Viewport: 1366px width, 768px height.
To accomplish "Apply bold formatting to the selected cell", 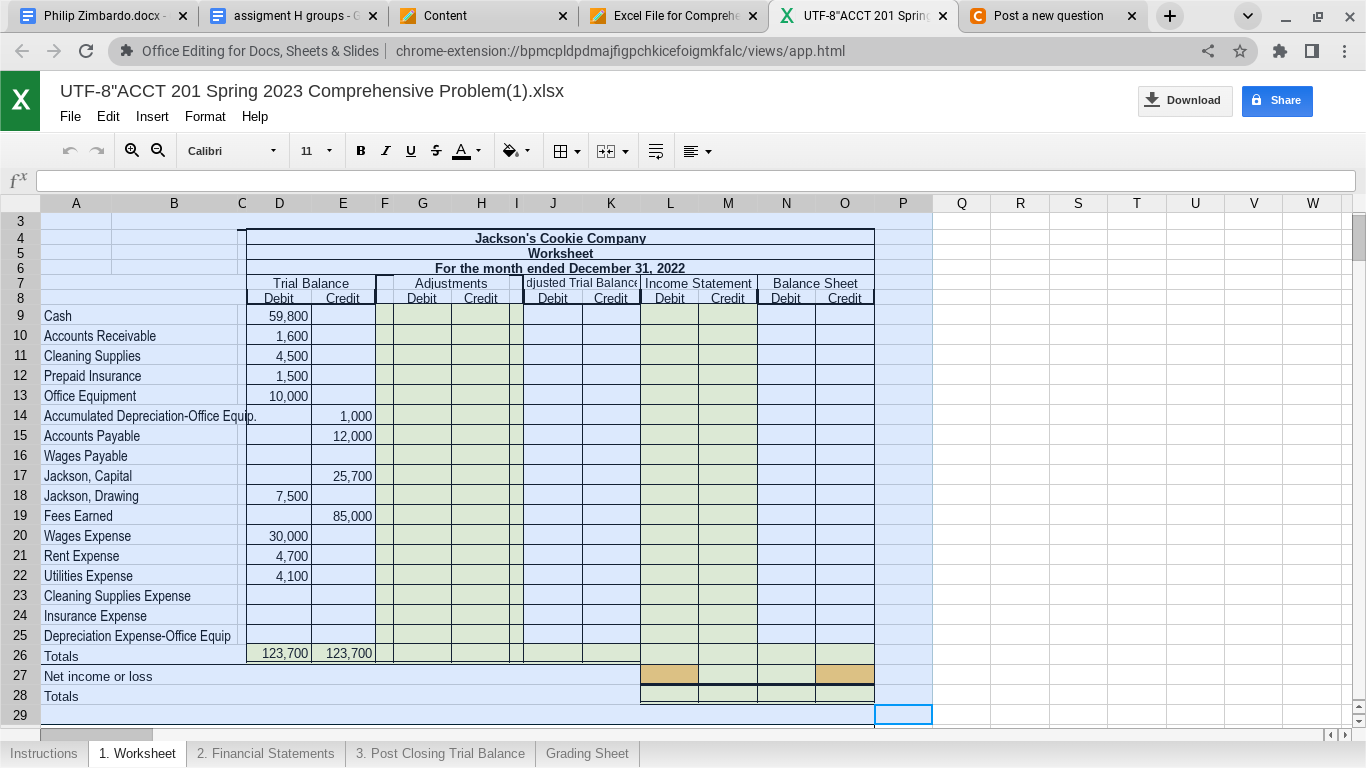I will [361, 151].
